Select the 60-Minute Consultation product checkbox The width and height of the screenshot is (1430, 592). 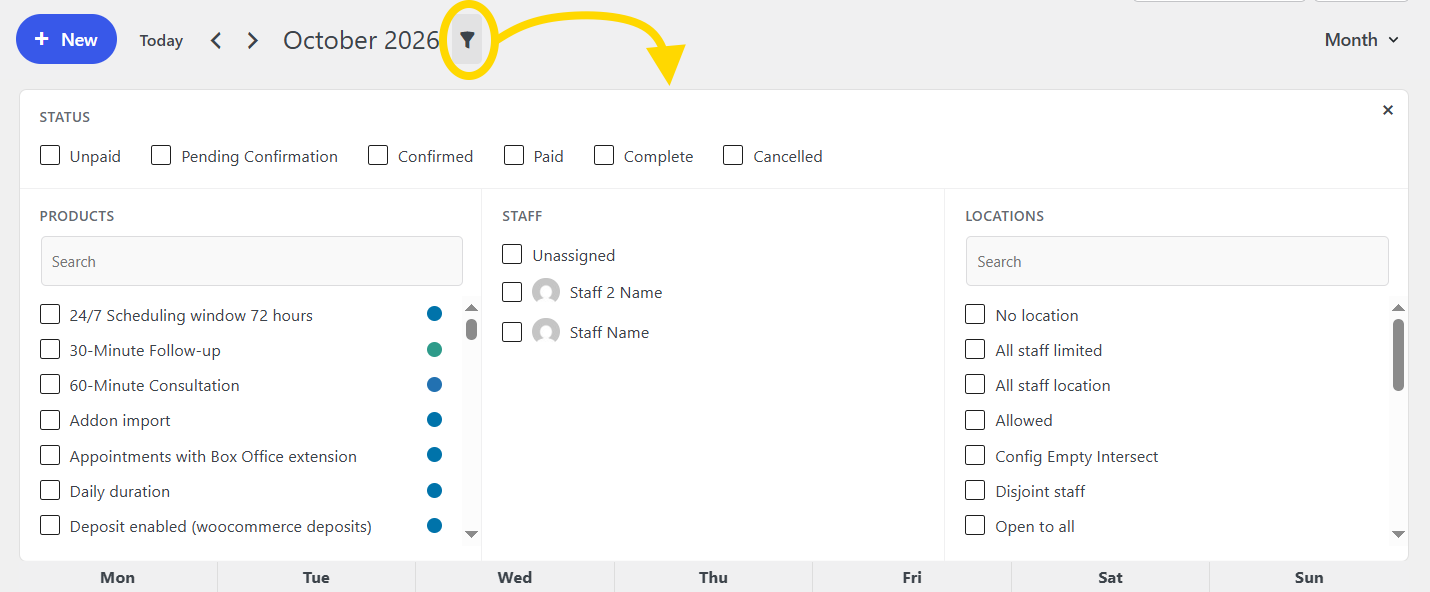coord(50,384)
